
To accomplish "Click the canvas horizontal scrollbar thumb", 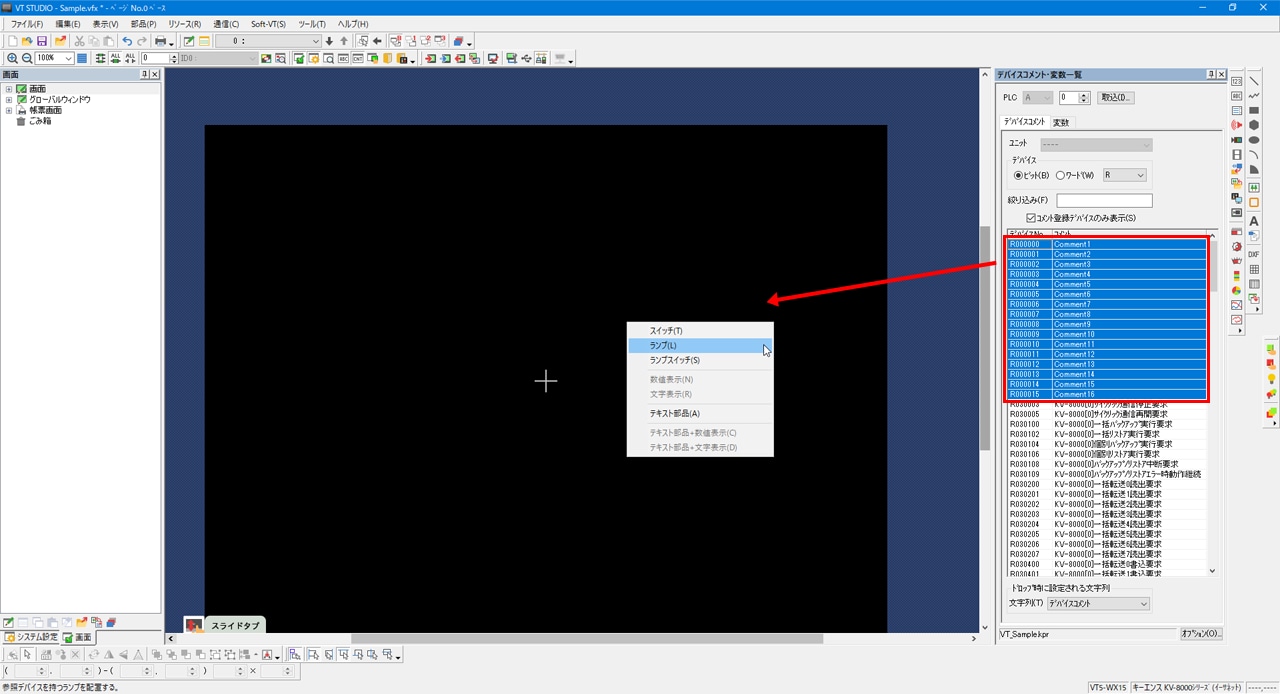I will [586, 639].
